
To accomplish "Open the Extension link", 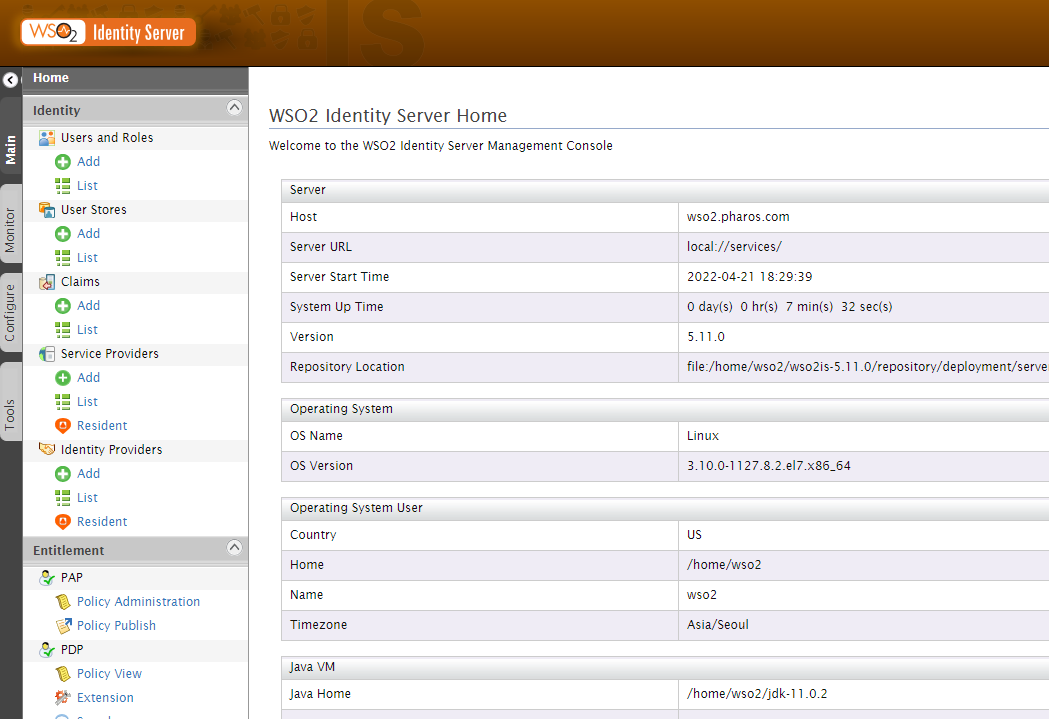I will [105, 698].
